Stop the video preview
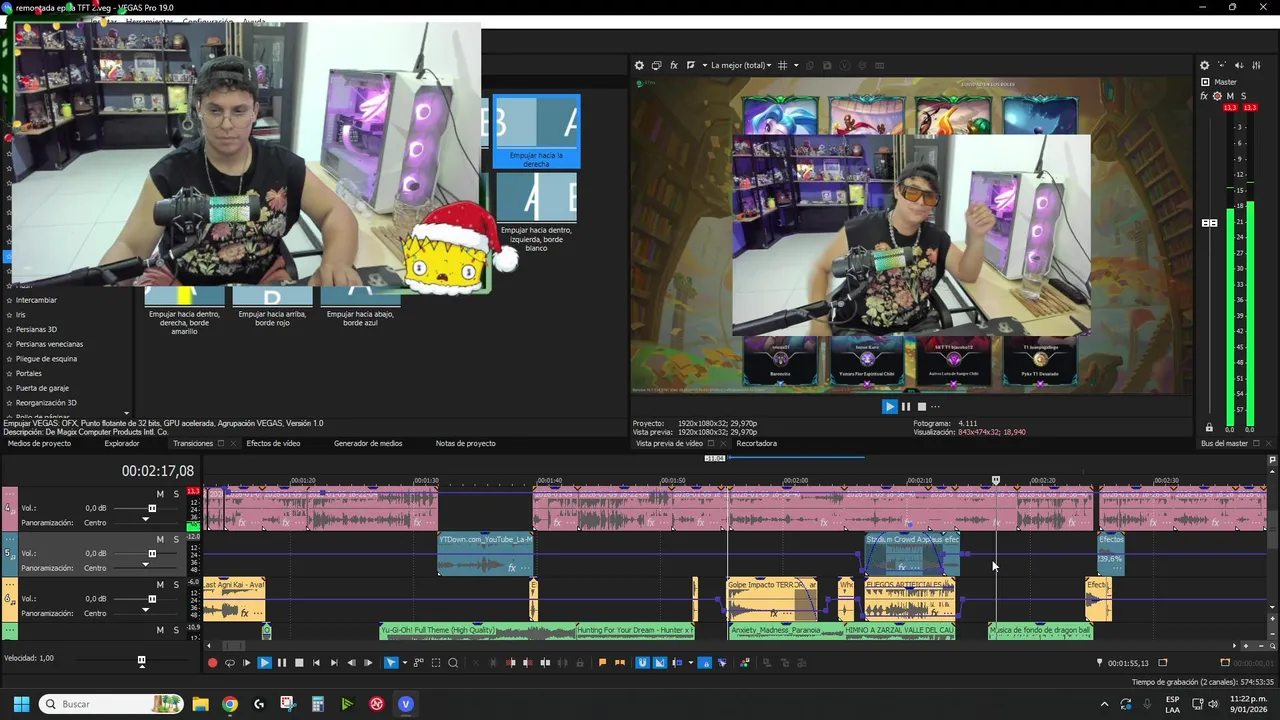The width and height of the screenshot is (1280, 720). coord(922,407)
